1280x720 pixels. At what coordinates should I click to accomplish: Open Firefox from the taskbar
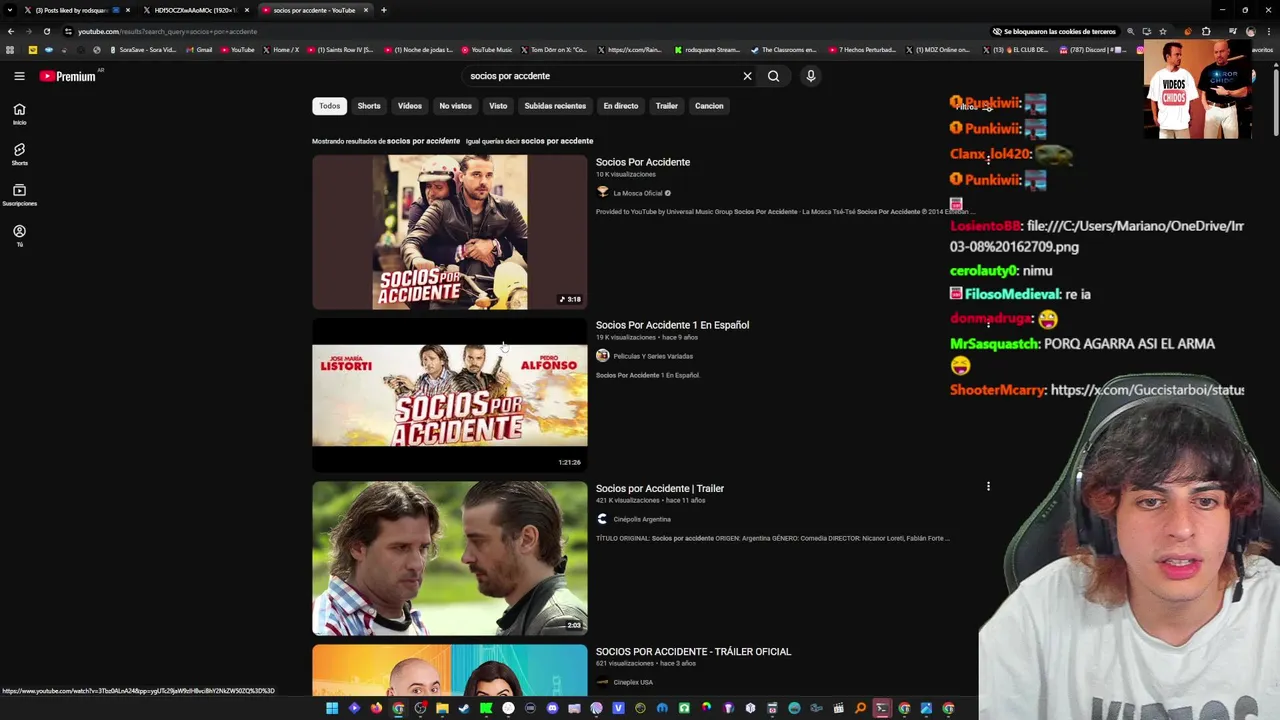click(376, 708)
